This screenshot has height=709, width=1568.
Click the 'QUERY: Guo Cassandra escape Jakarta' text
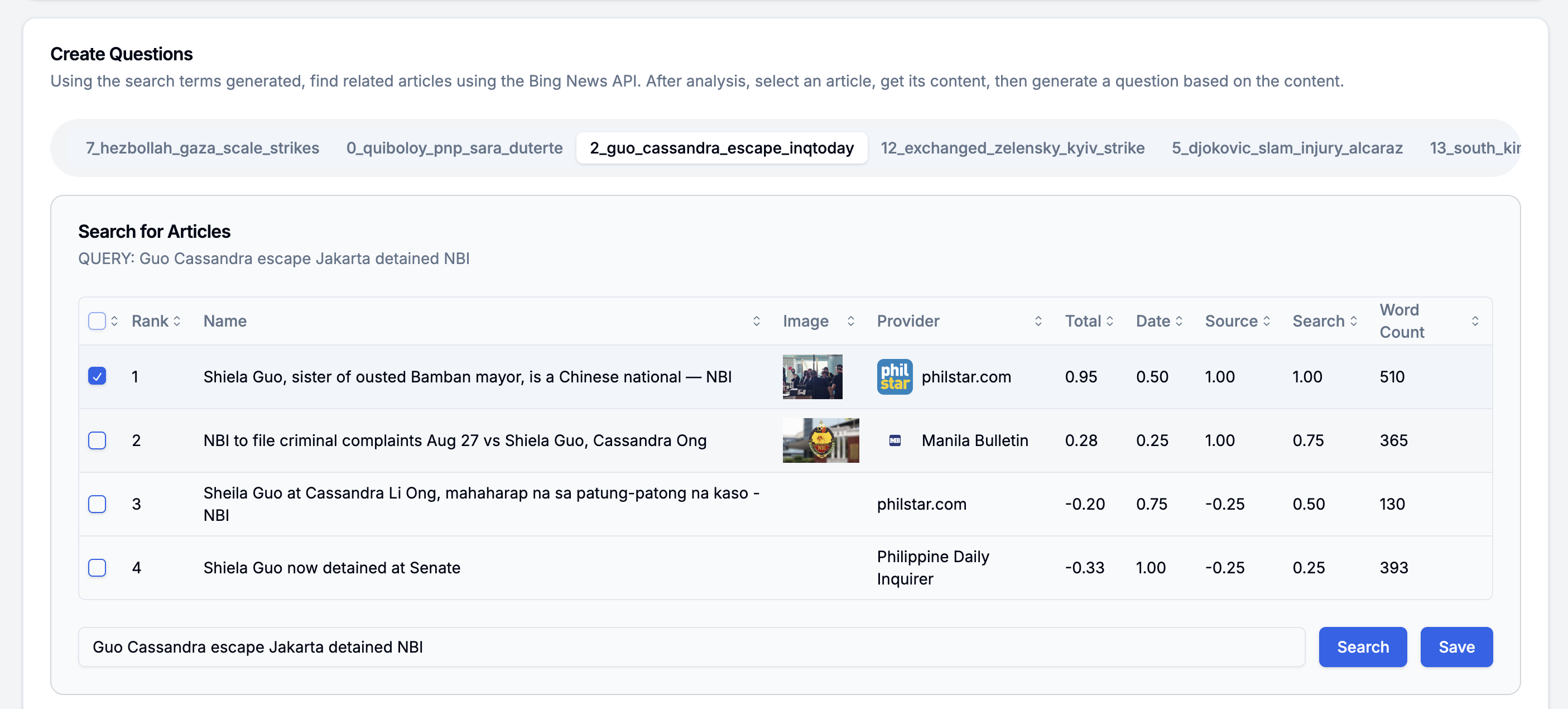click(273, 258)
